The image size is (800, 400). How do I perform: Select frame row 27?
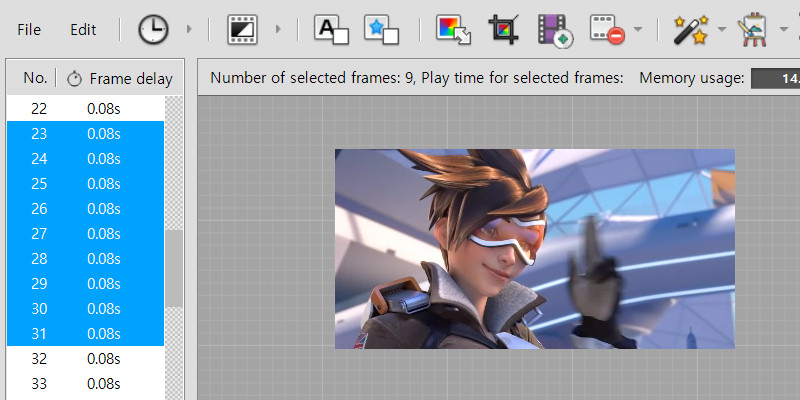coord(86,234)
